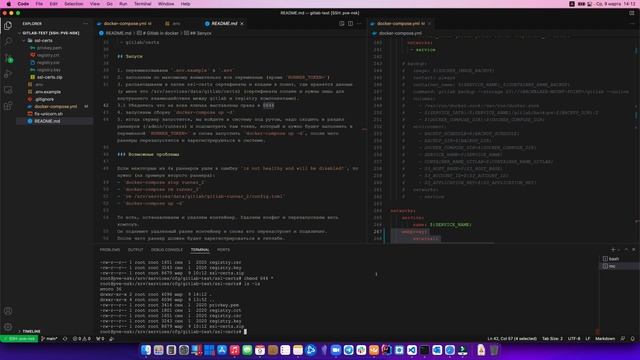Select README.md in Explorer tree
640x360 pixels.
click(55, 121)
